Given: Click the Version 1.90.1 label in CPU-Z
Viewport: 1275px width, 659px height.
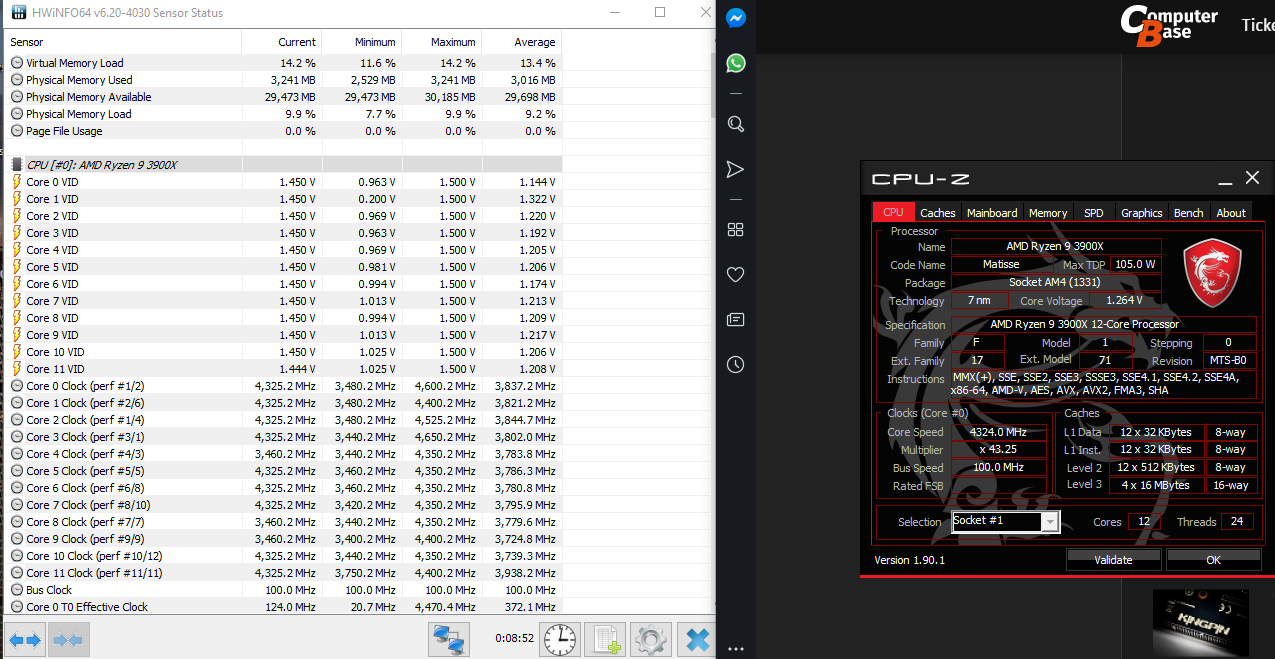Looking at the screenshot, I should [909, 560].
